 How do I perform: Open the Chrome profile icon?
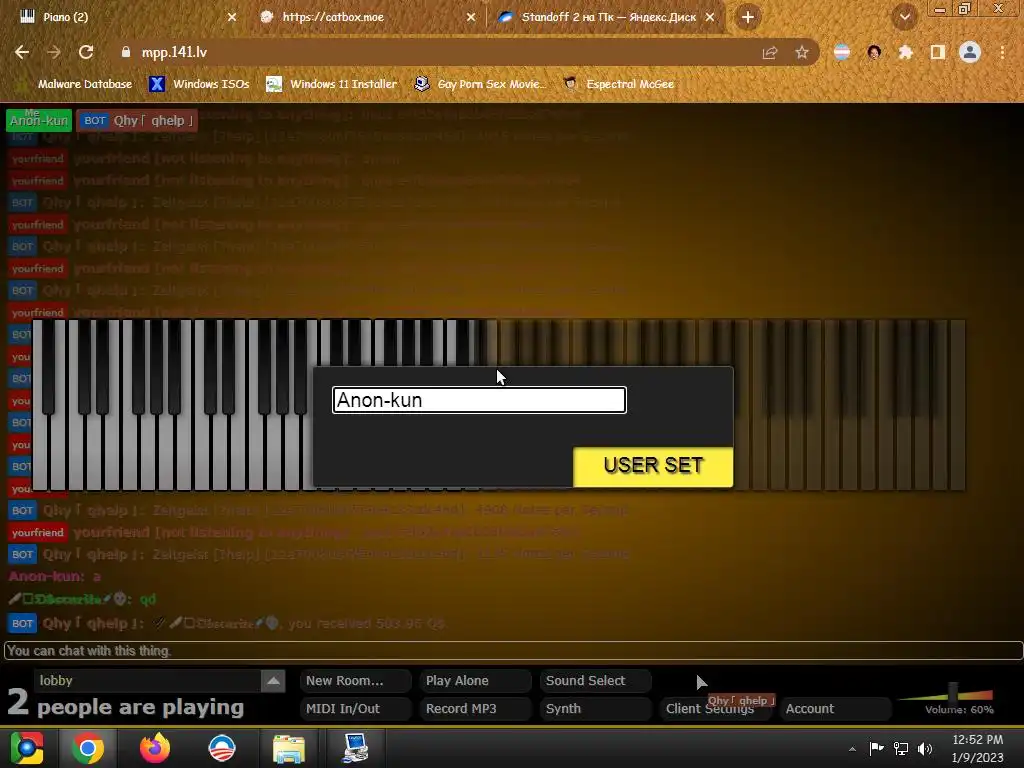970,52
